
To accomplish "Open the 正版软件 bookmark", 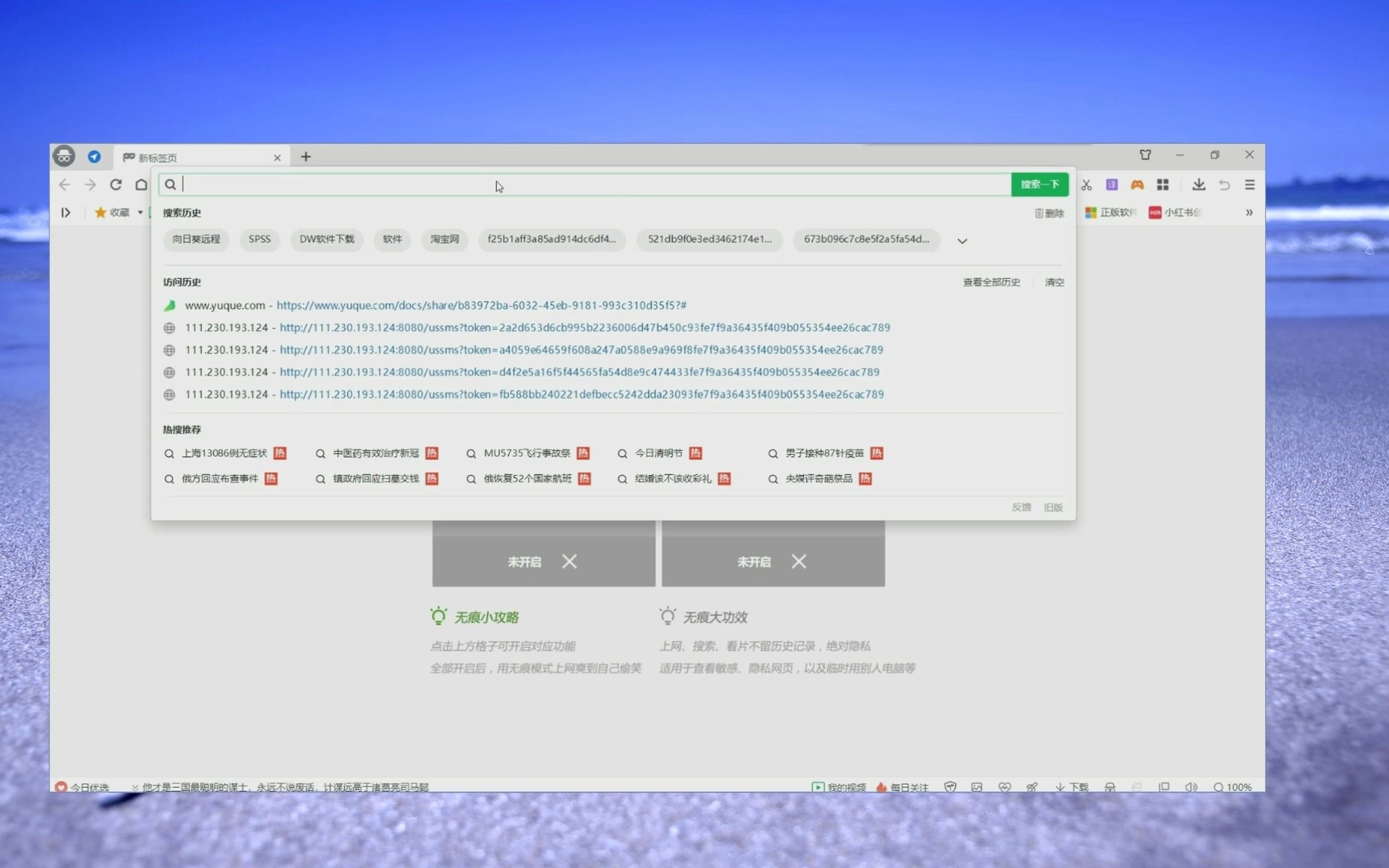I will 1110,212.
